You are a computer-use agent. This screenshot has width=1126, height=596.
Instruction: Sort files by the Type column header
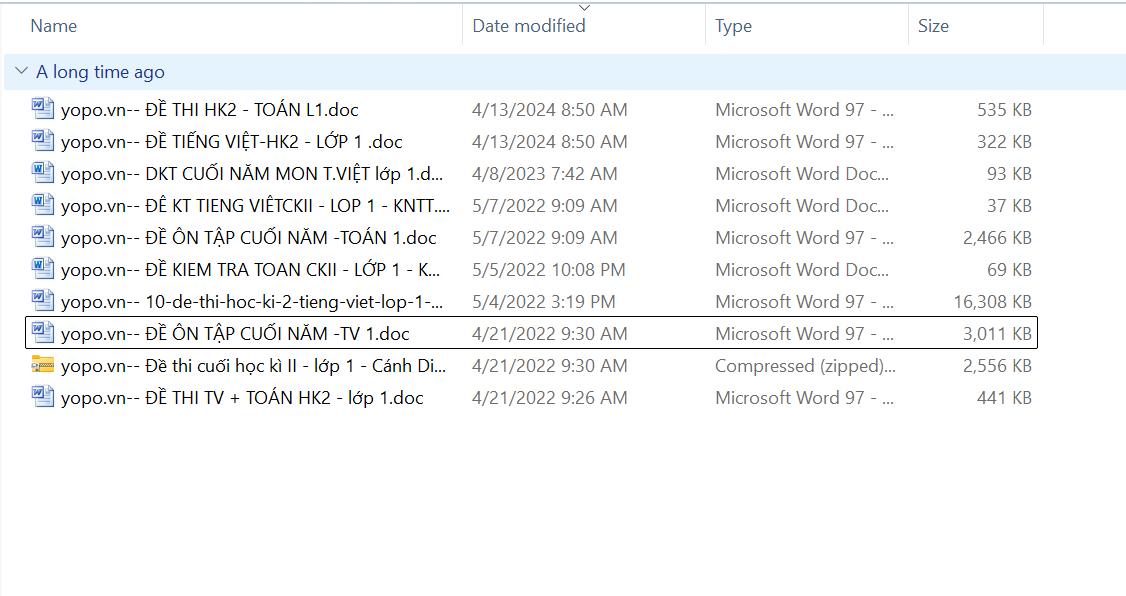pos(733,26)
